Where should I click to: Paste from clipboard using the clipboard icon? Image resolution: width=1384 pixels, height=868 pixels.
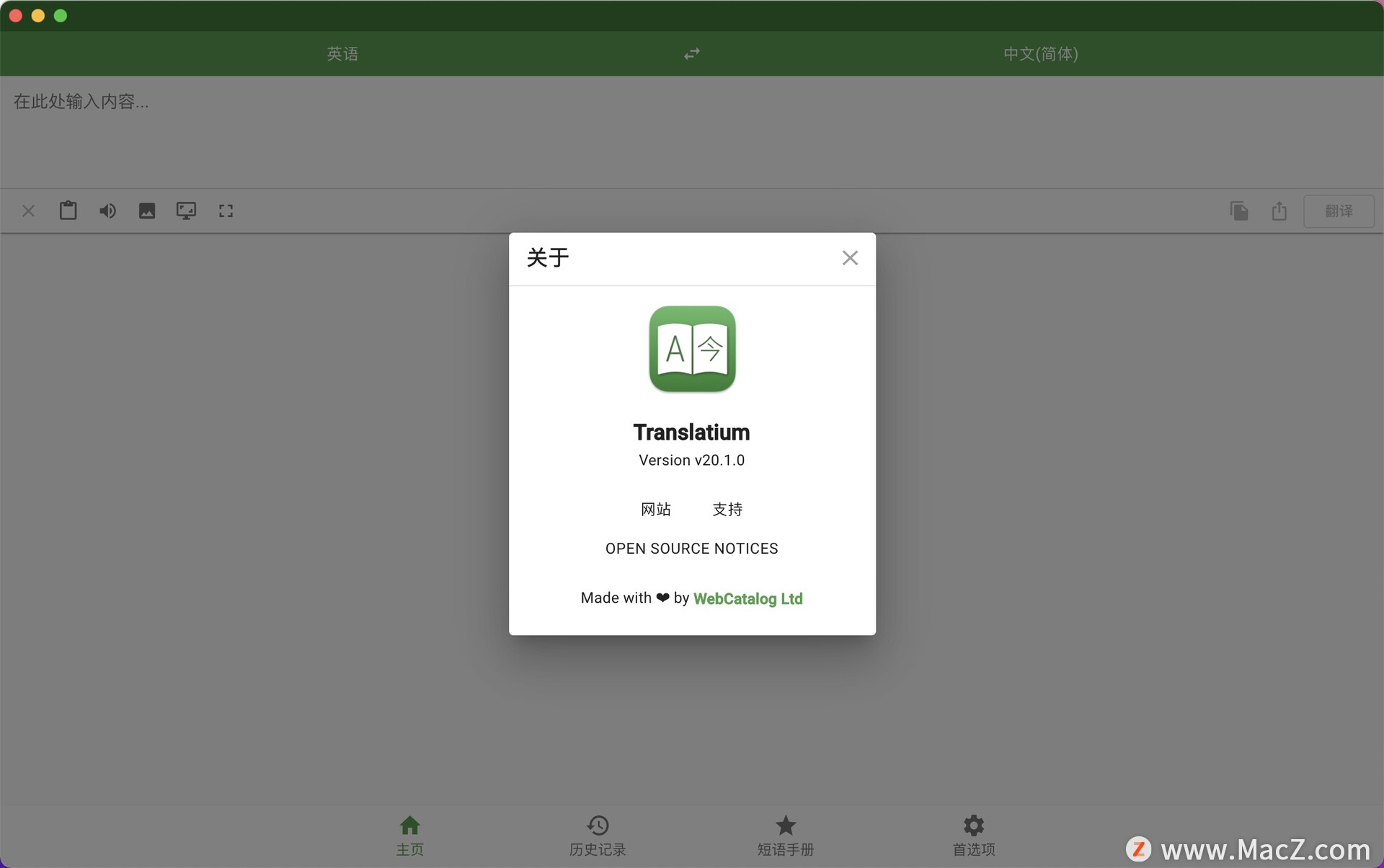(68, 211)
